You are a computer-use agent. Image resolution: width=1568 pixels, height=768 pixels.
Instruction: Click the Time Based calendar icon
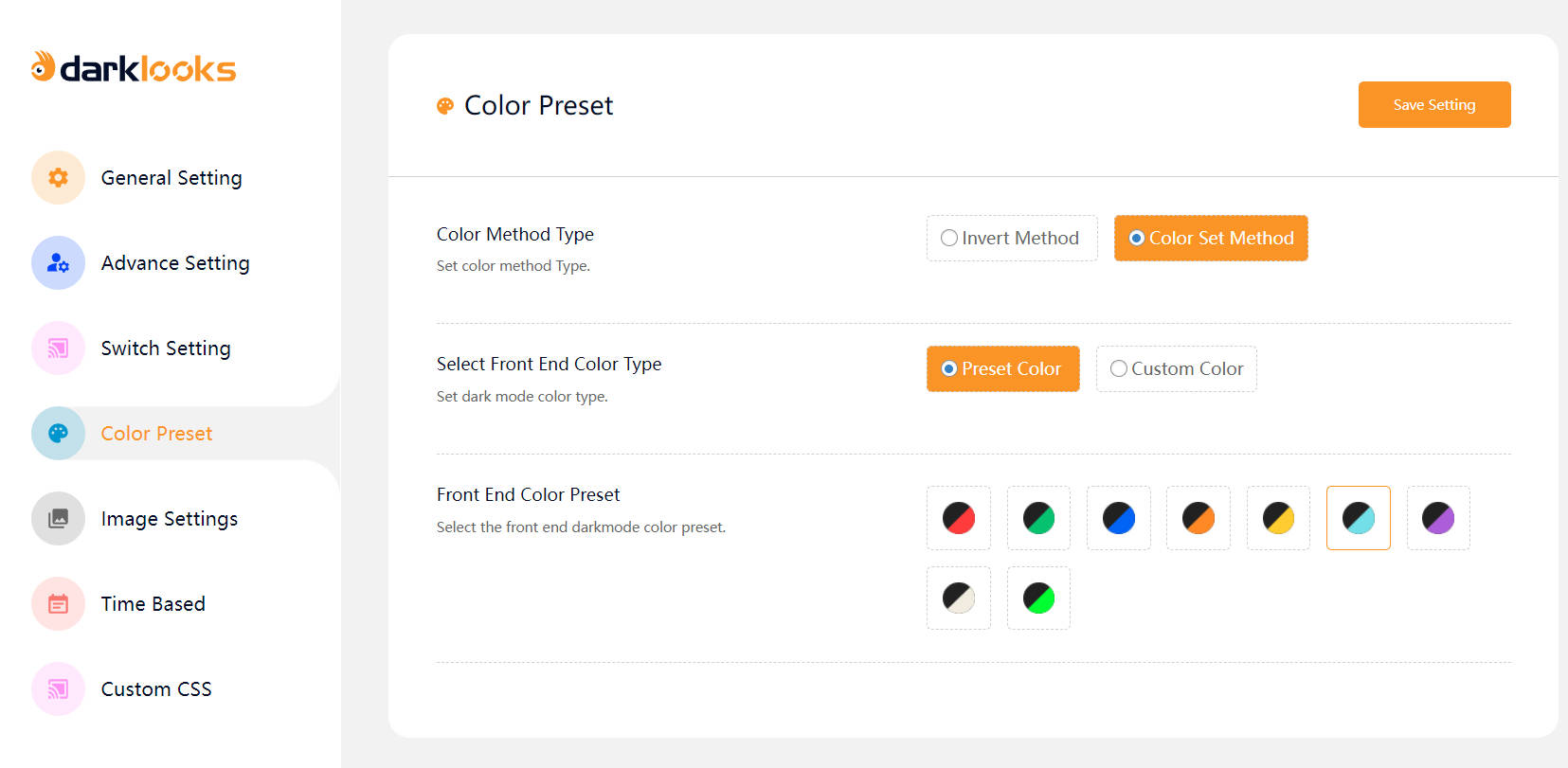click(x=58, y=603)
